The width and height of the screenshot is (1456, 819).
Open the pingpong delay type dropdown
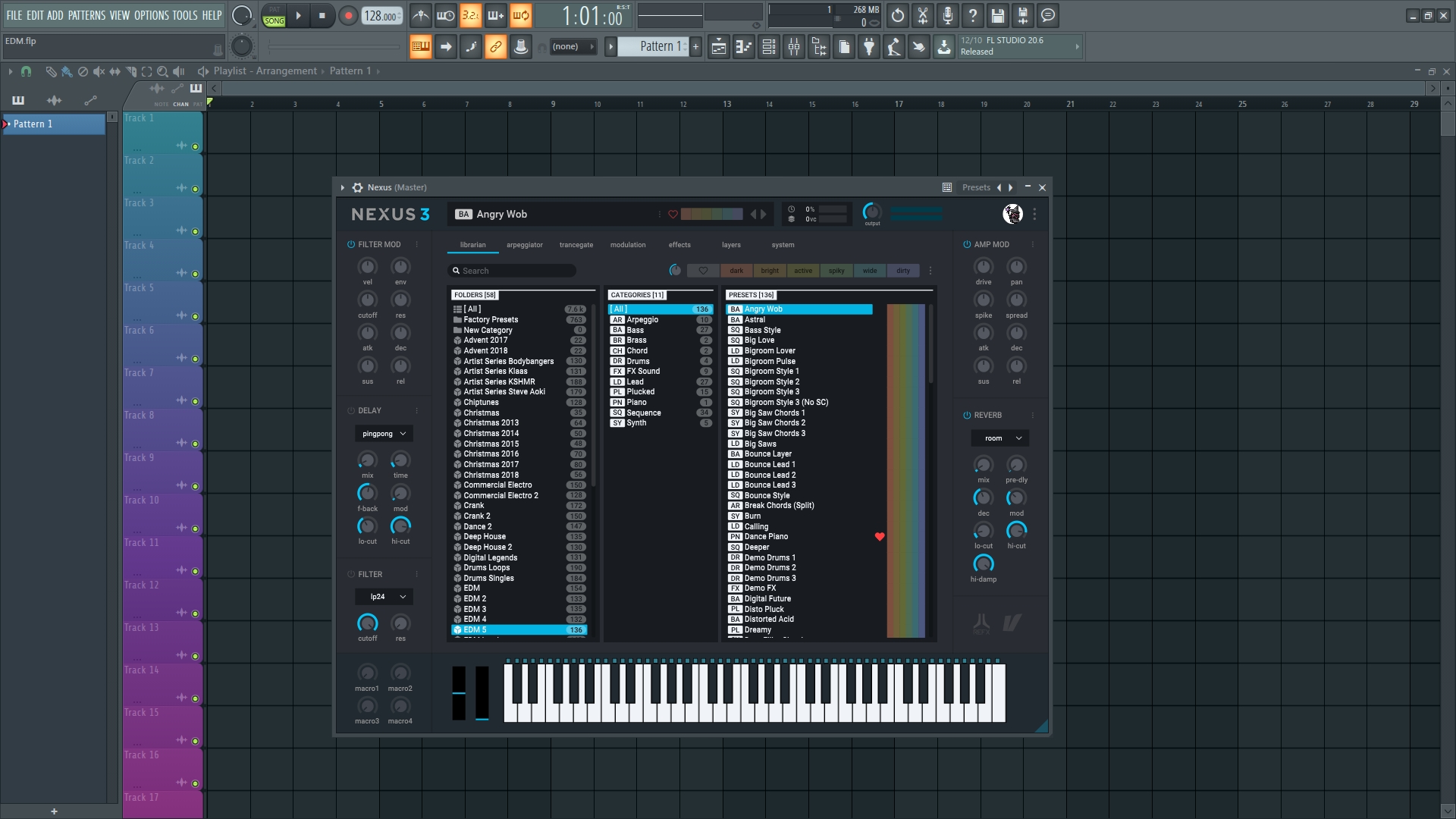coord(384,434)
